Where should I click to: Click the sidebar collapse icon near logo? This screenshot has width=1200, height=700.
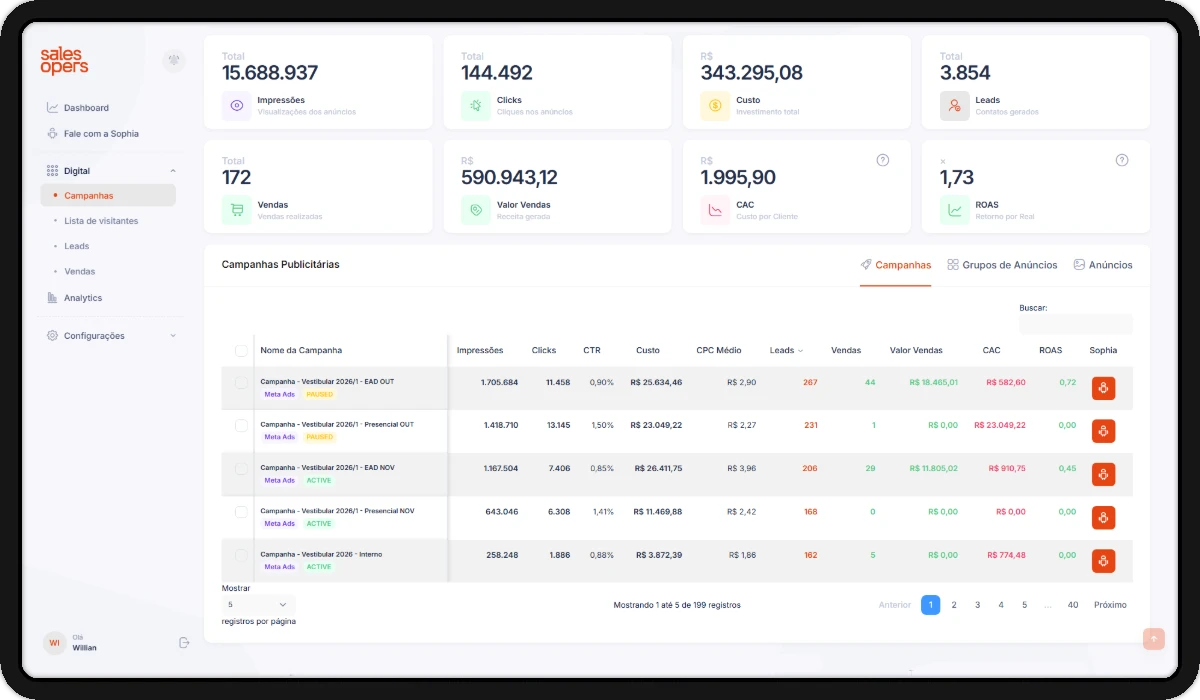click(x=174, y=61)
